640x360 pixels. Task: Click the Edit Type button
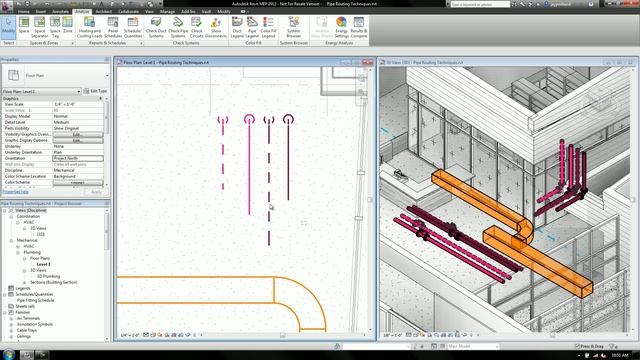point(96,91)
